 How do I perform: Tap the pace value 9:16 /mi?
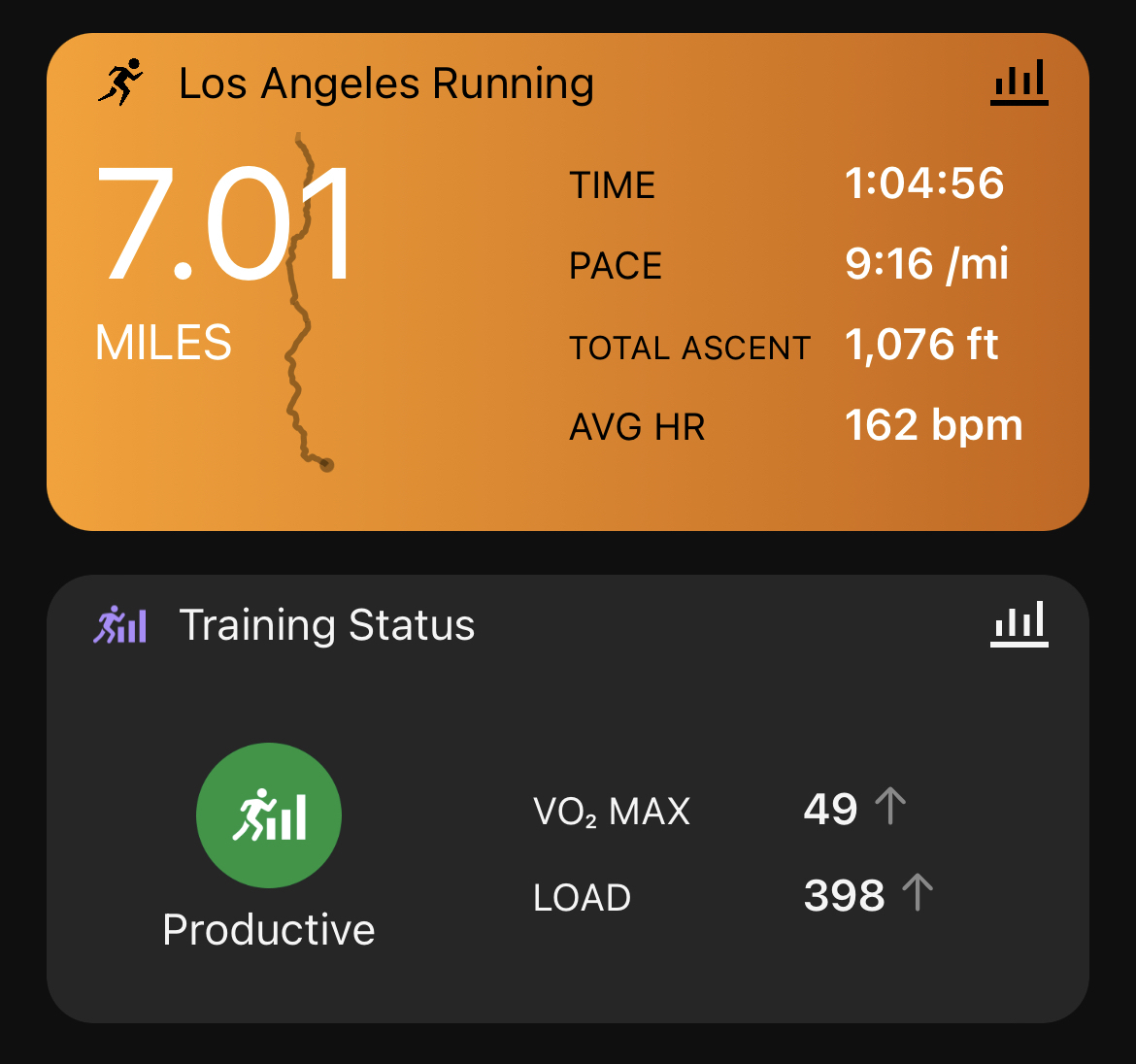[x=926, y=264]
